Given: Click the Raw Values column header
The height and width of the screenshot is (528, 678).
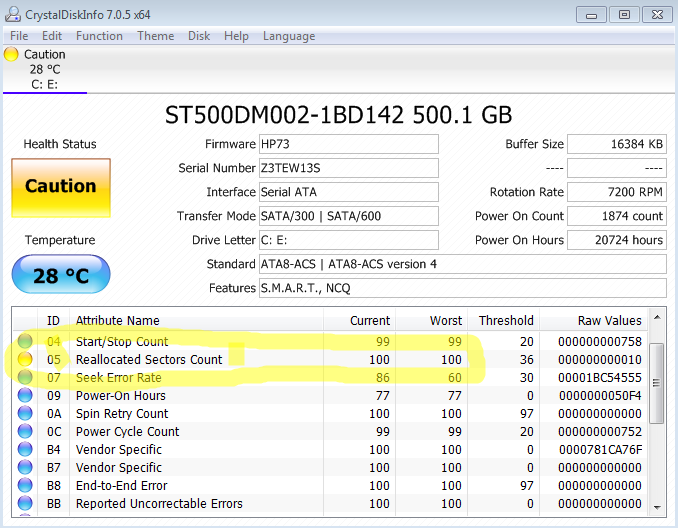Looking at the screenshot, I should point(593,320).
